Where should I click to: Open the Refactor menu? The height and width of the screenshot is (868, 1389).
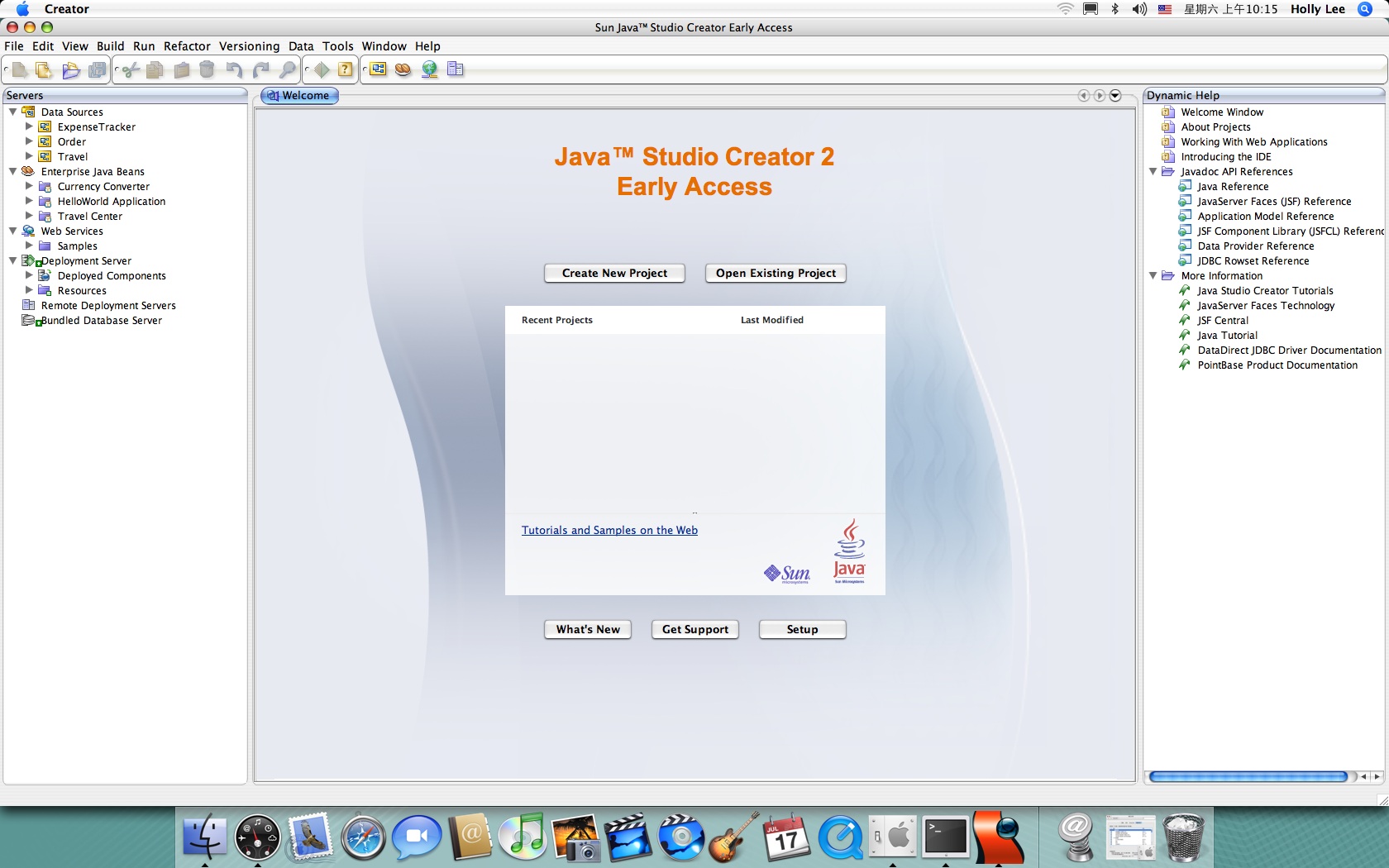click(187, 46)
